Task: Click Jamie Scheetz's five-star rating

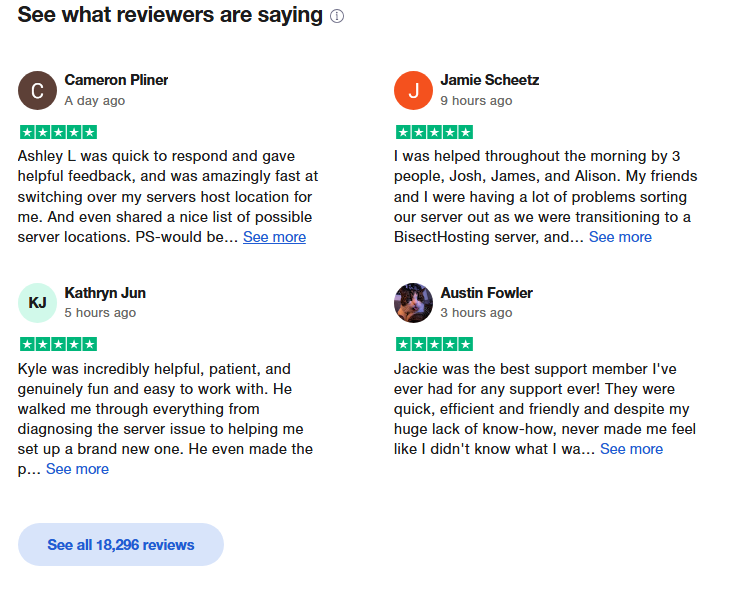Action: point(434,132)
